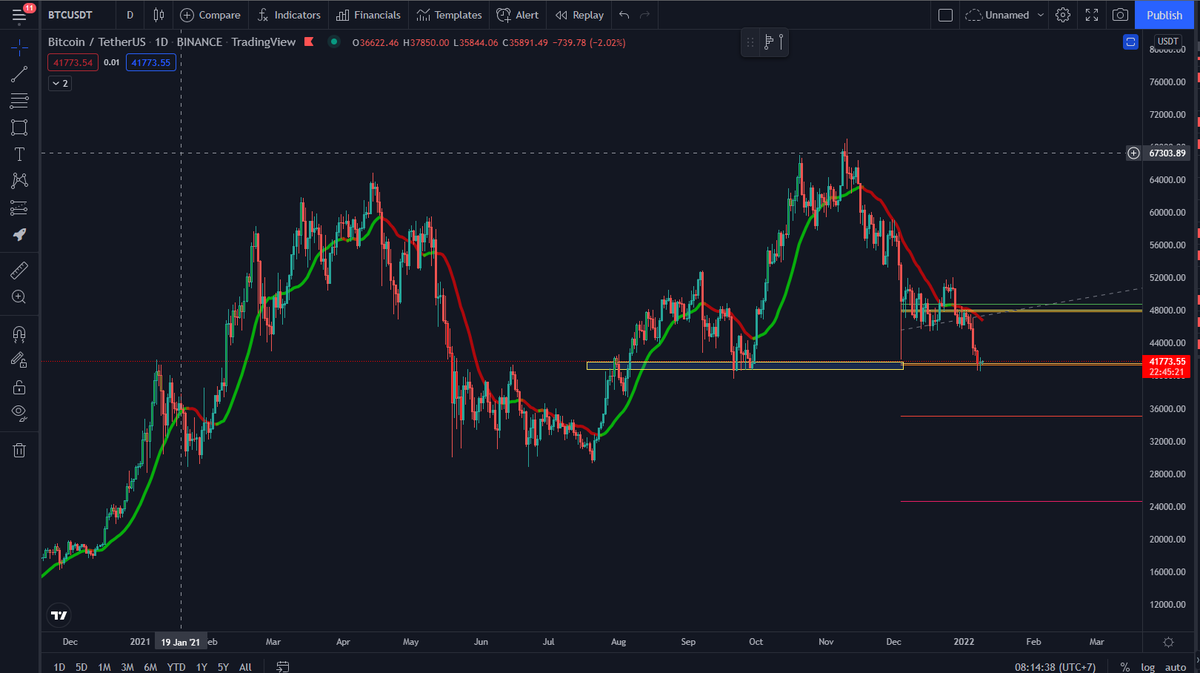Image resolution: width=1200 pixels, height=673 pixels.
Task: Select the 1D date range
Action: (59, 667)
